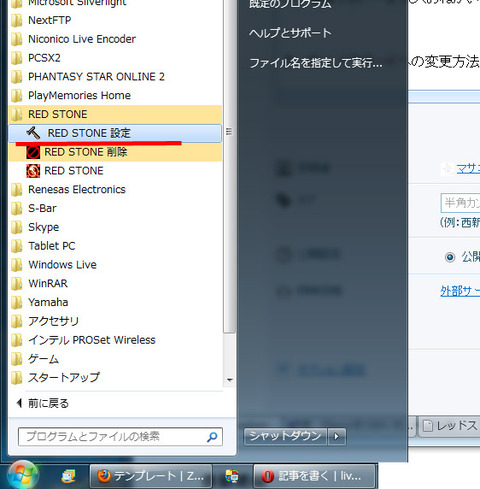Click the RED STONE game launcher icon
Viewport: 480px width, 489px height.
pos(33,171)
